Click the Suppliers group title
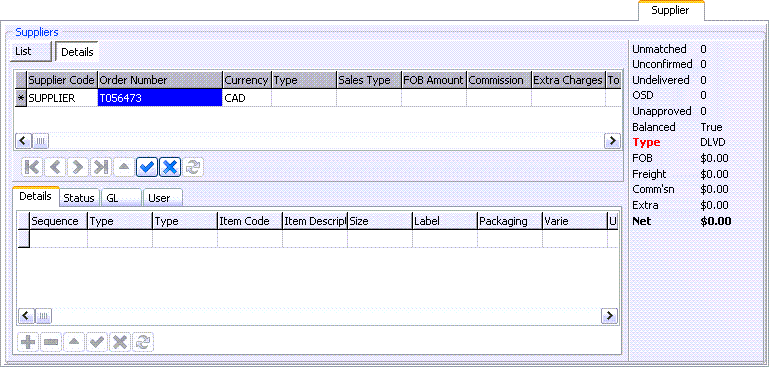The height and width of the screenshot is (367, 769). pyautogui.click(x=37, y=32)
